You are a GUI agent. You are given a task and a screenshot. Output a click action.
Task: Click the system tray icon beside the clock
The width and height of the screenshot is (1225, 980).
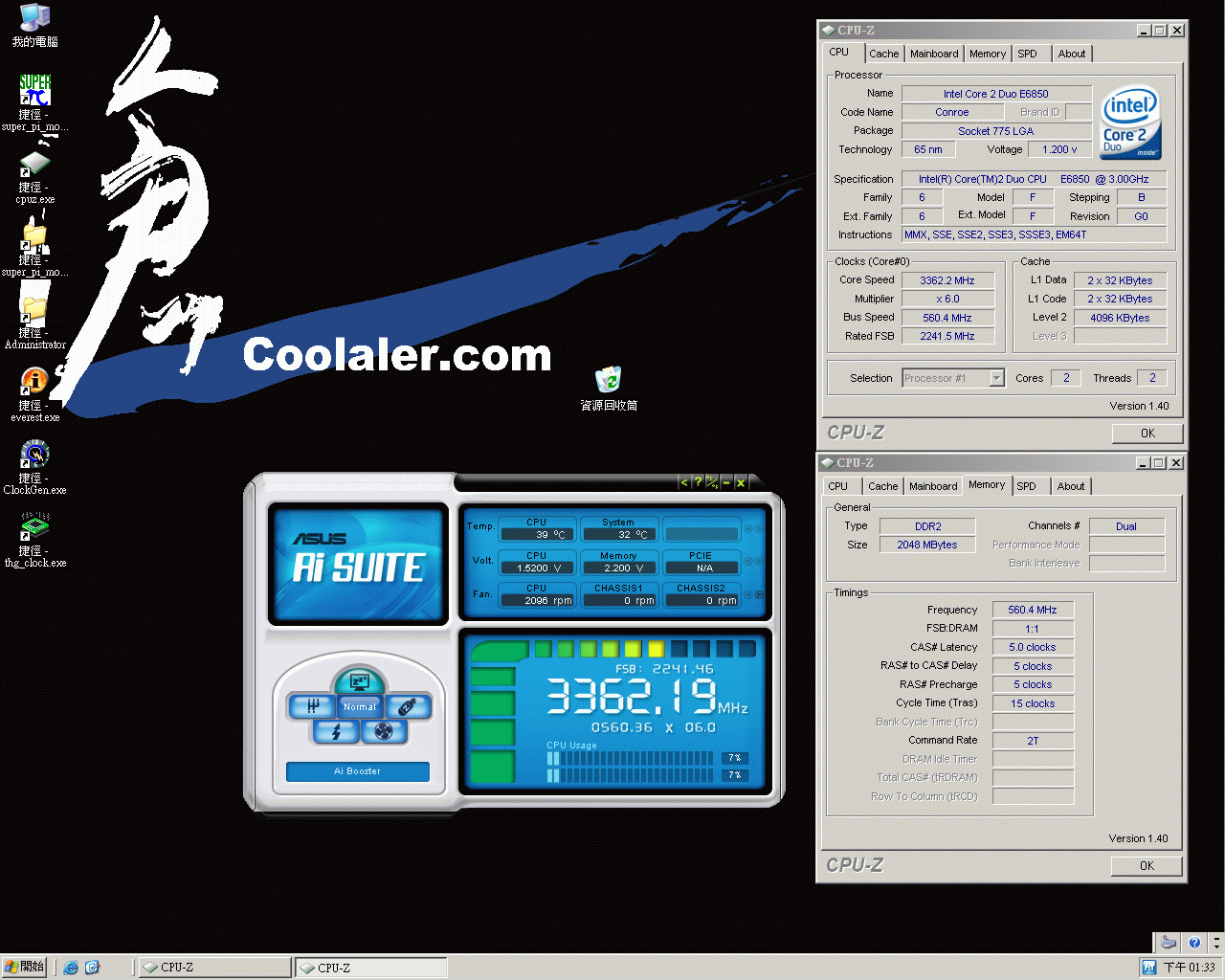pyautogui.click(x=1149, y=968)
